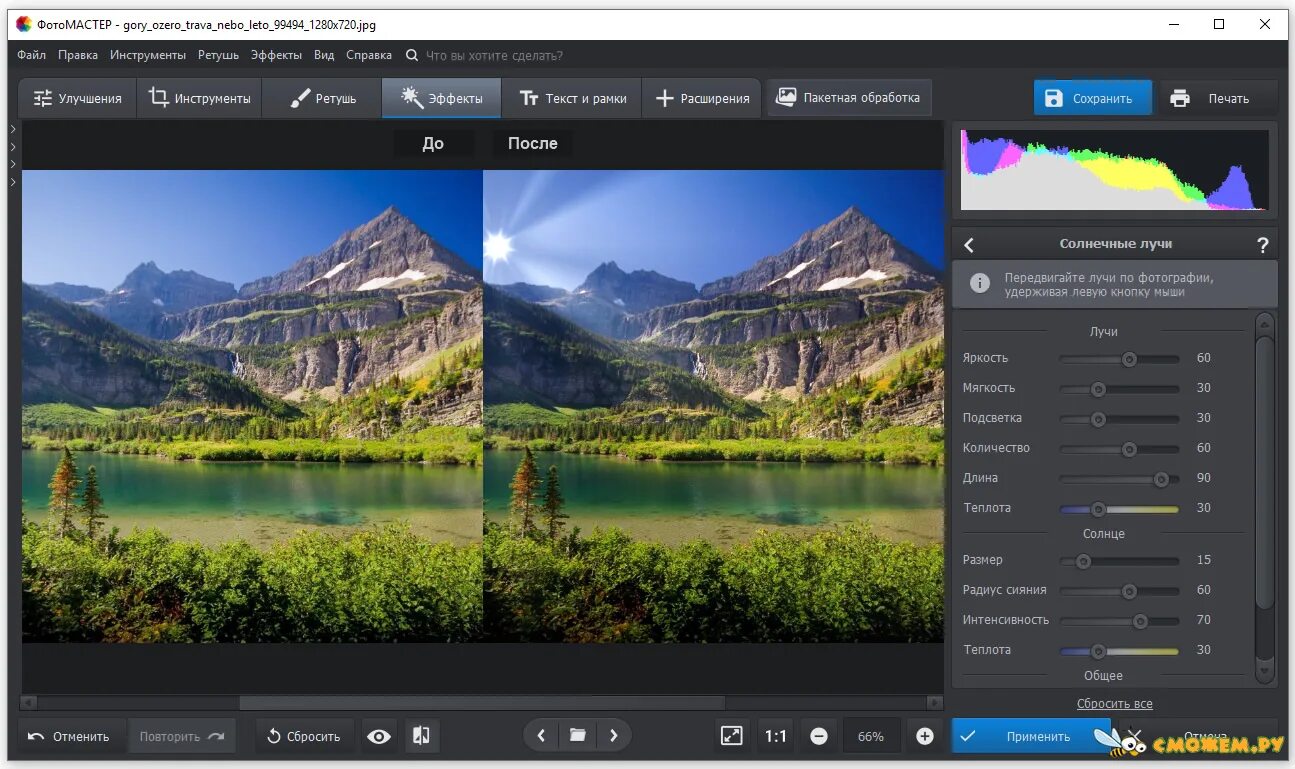Go to previous photo arrow
Screen dimensions: 1295x769
(541, 736)
